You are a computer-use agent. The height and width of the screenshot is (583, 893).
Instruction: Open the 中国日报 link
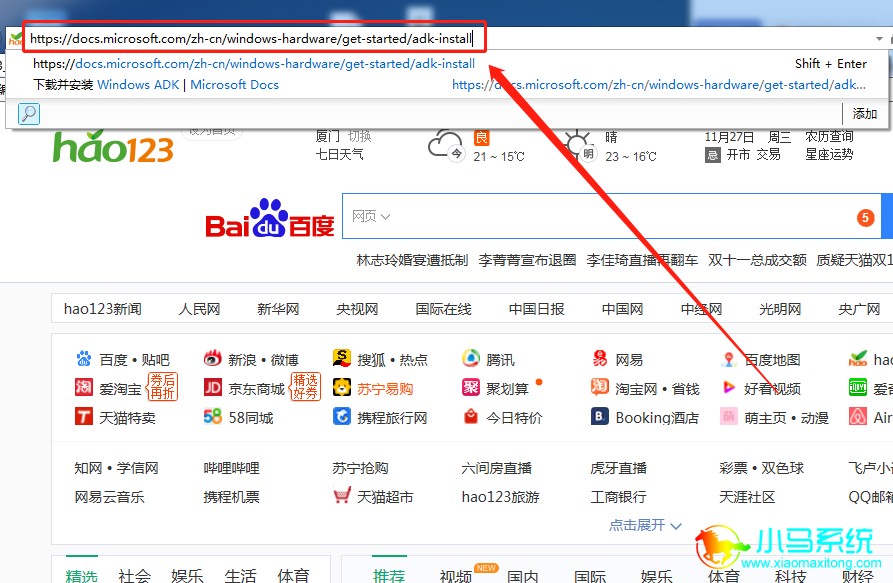tap(536, 309)
